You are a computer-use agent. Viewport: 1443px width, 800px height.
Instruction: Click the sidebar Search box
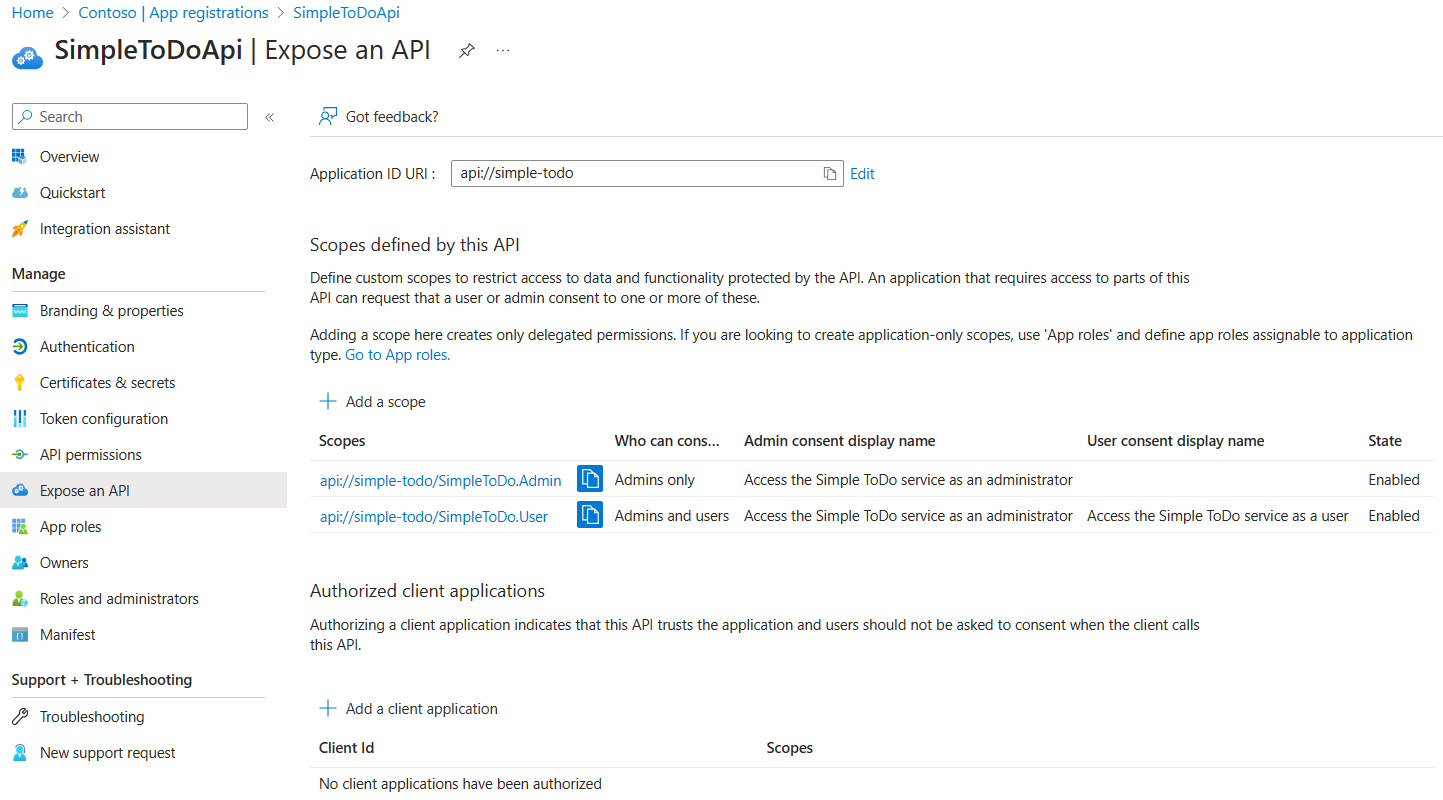click(x=130, y=117)
